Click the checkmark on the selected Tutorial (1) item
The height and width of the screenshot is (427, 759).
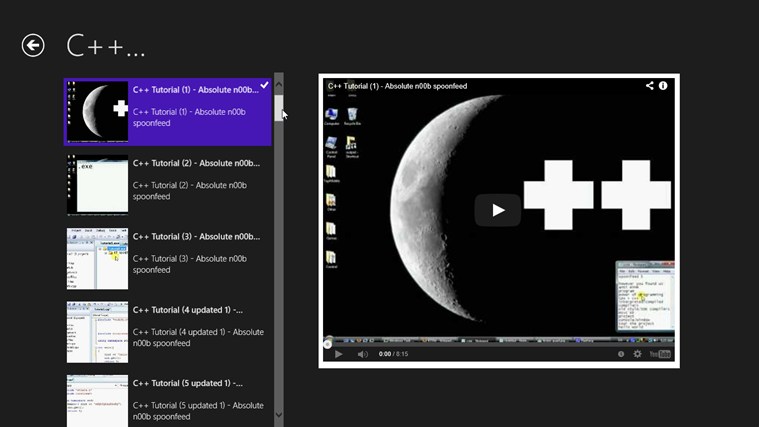tap(264, 85)
